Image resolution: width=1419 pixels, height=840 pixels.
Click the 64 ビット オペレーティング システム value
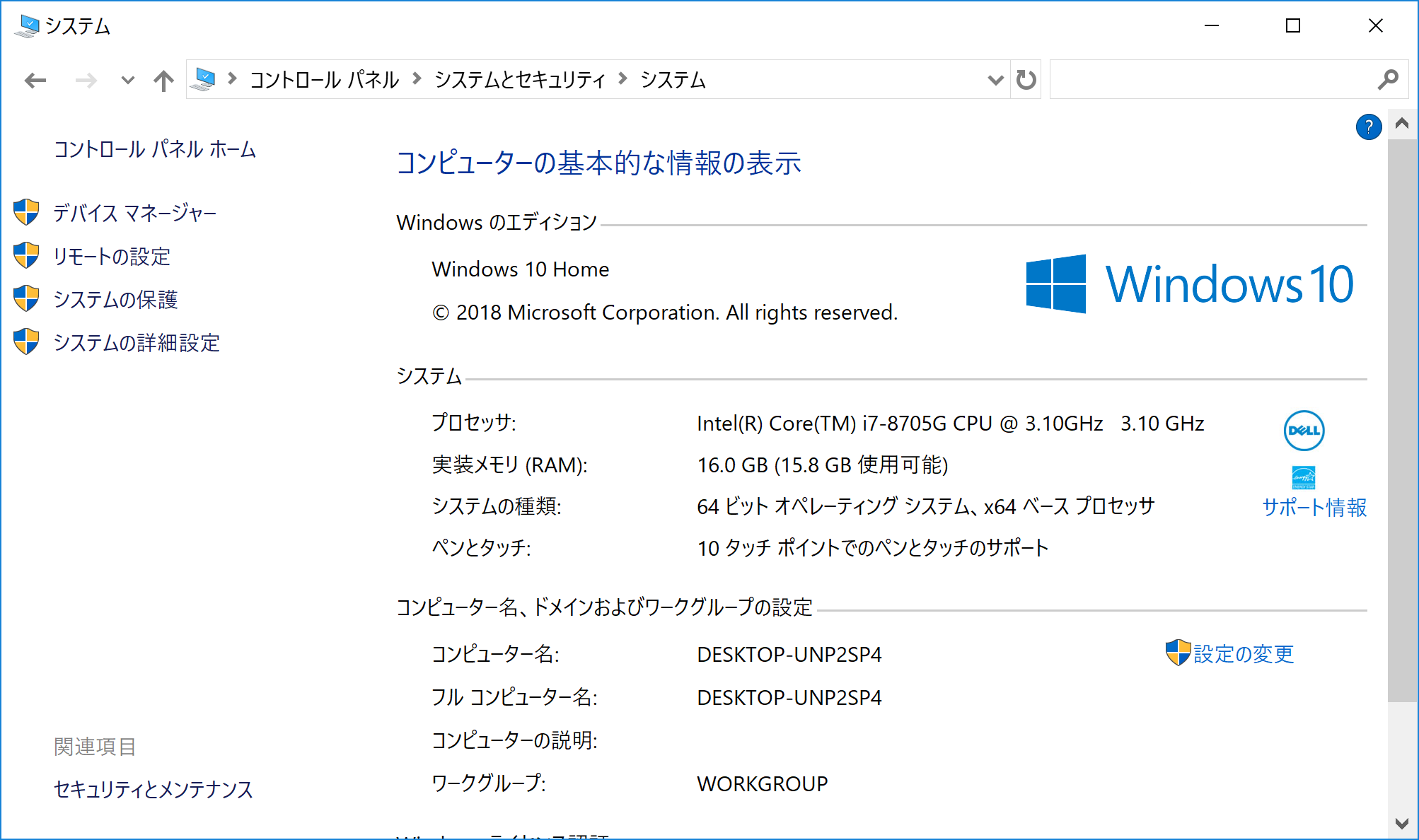(926, 506)
